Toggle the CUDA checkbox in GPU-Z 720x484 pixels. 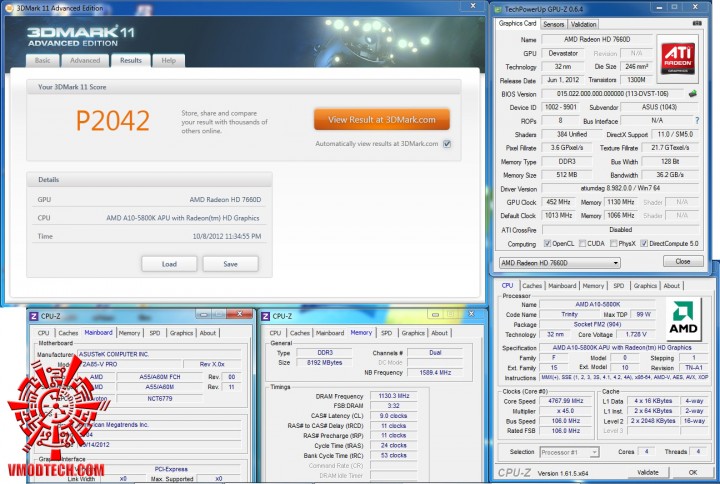(x=582, y=243)
